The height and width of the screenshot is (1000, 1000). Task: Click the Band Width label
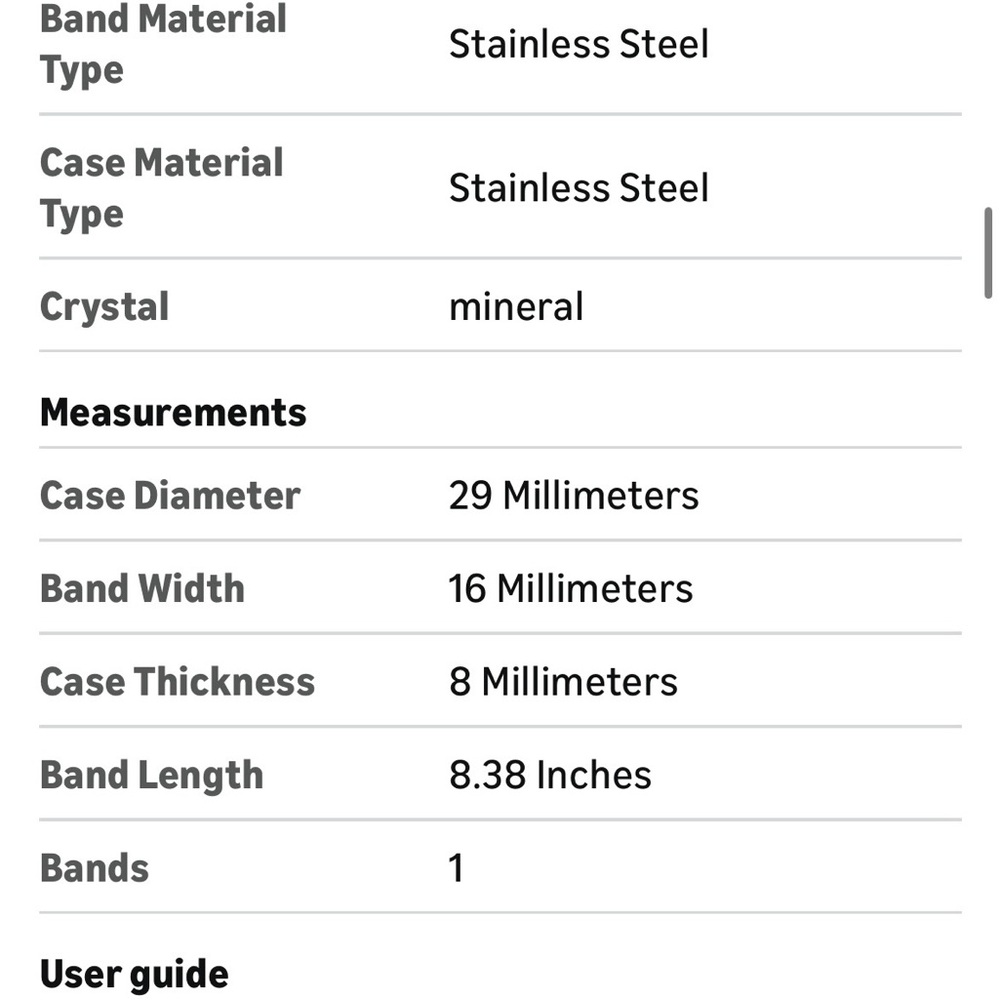click(142, 589)
